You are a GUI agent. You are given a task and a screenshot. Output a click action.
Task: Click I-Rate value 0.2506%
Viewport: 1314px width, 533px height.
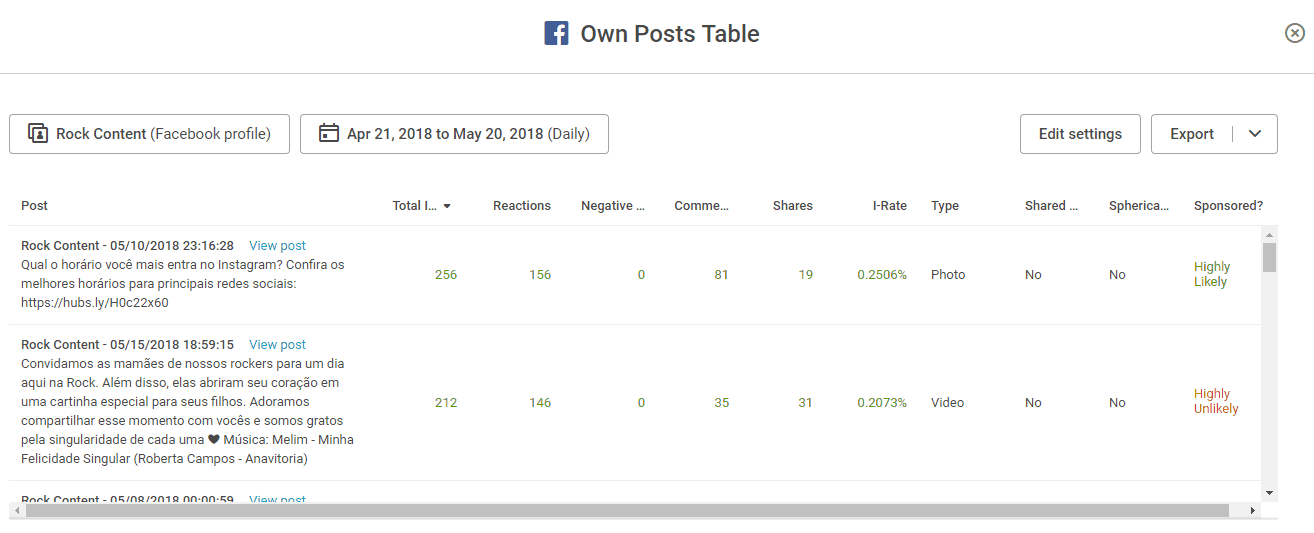tap(882, 275)
